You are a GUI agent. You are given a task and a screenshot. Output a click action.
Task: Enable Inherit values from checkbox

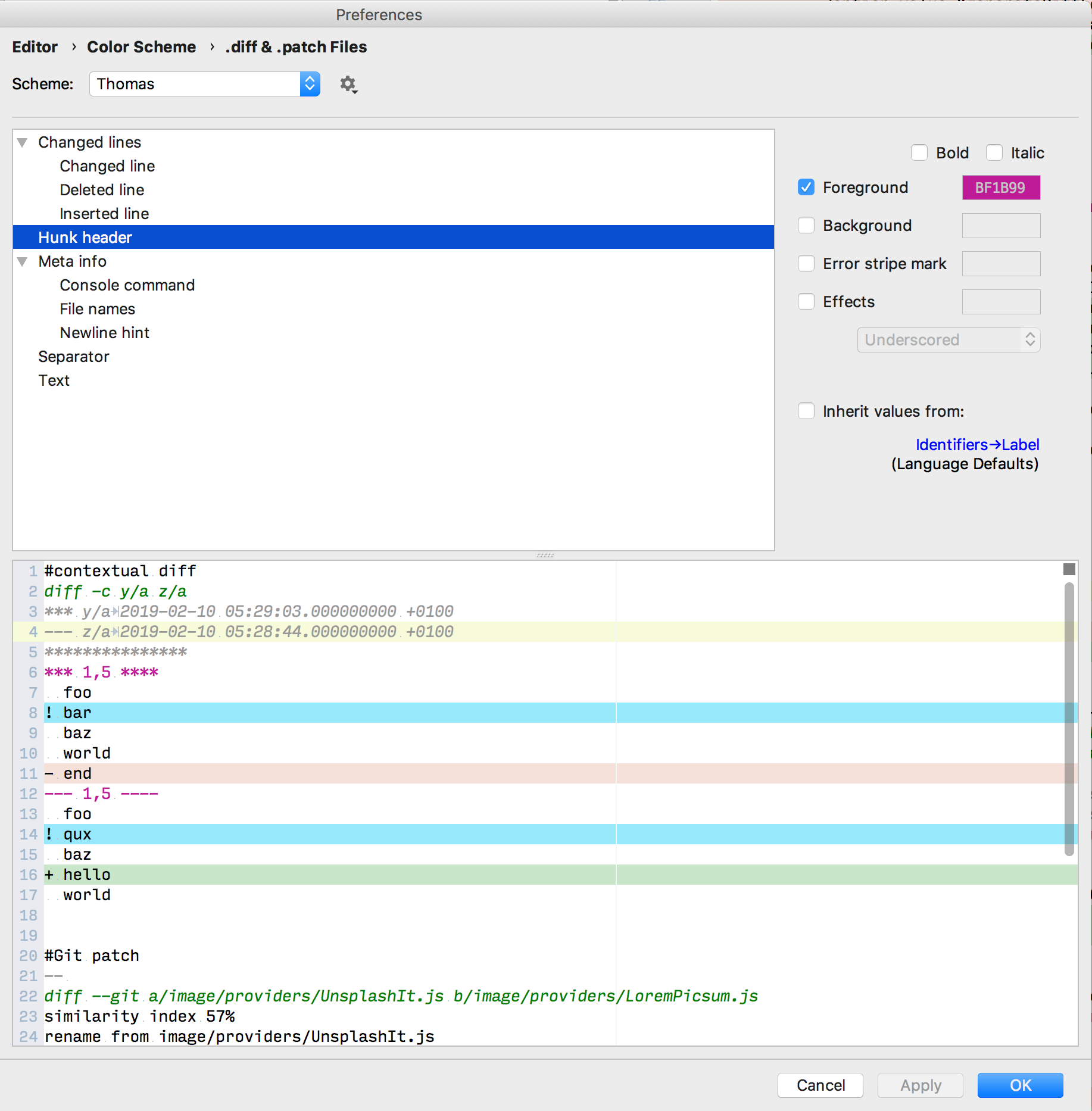pos(806,411)
